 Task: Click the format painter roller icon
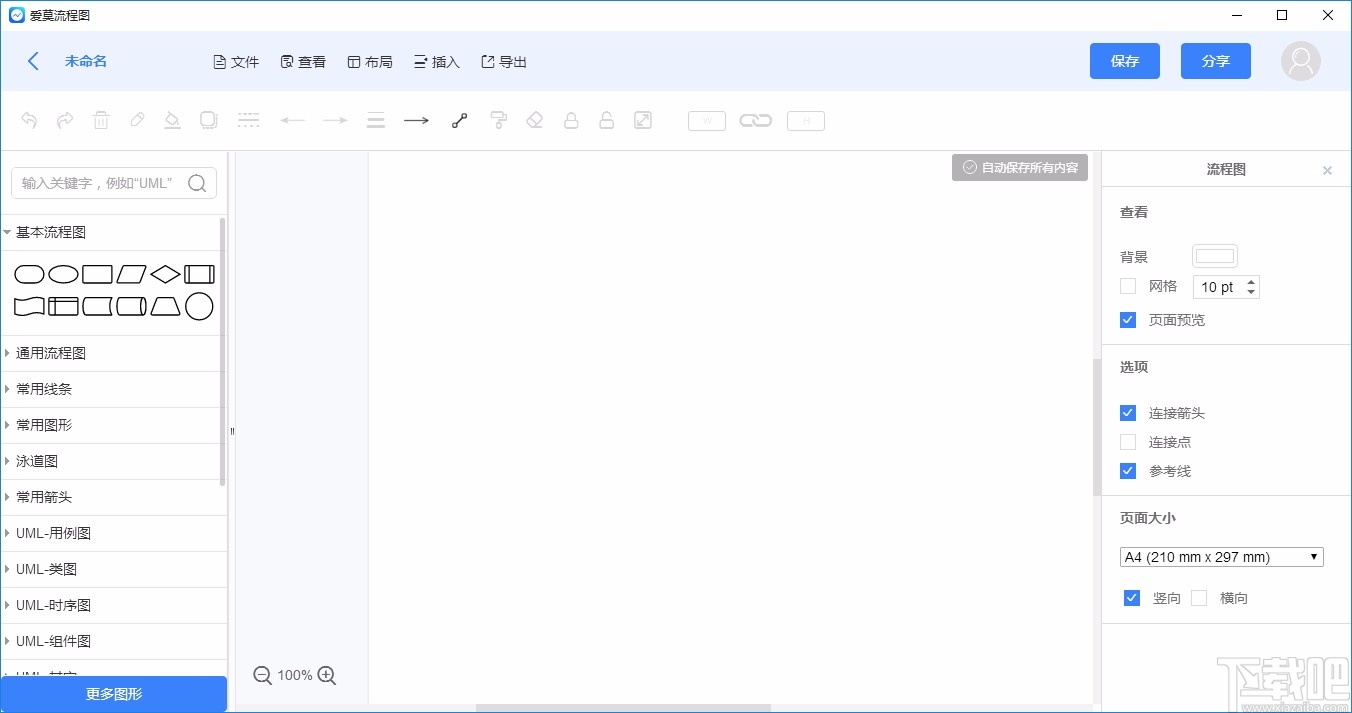coord(498,121)
